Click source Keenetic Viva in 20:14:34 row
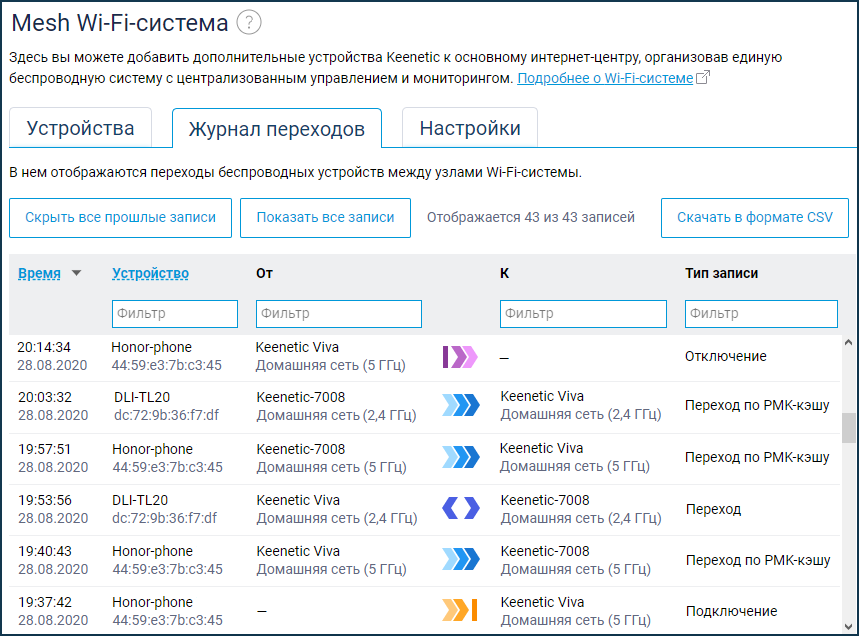The width and height of the screenshot is (859, 636). [297, 347]
